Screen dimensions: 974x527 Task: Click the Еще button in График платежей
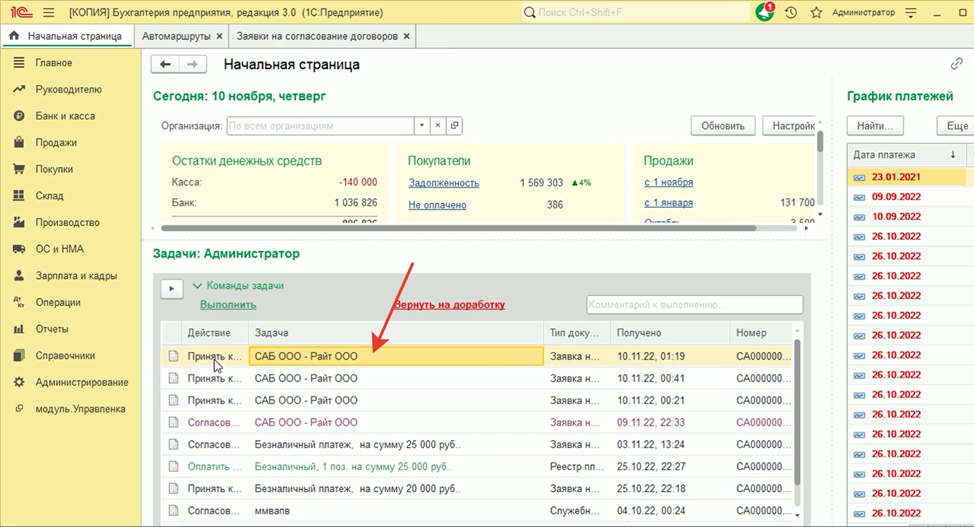(955, 126)
